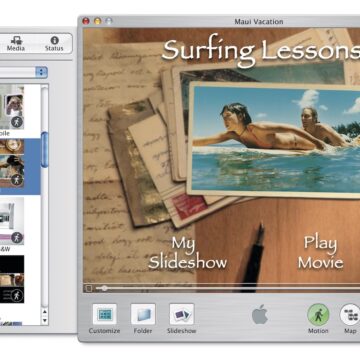Viewport: 360px width, 360px height.
Task: Select the top theme thumbnail in the list
Action: click(12, 107)
